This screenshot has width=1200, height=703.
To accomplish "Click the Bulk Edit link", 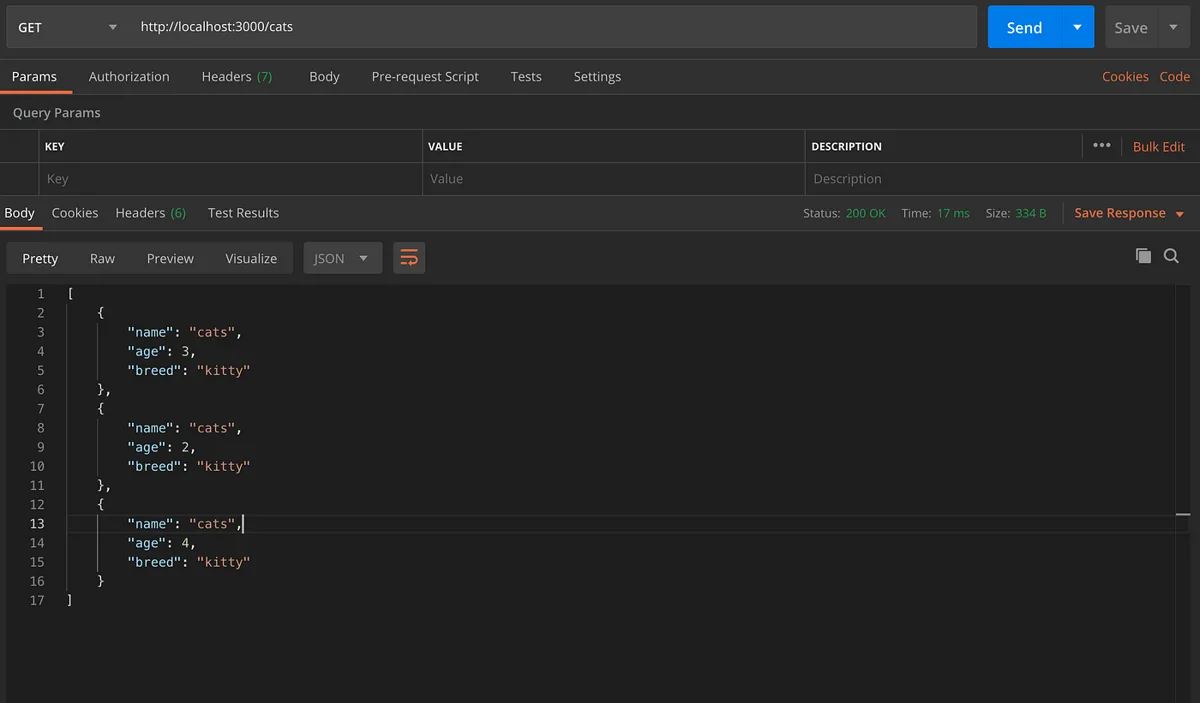I will [x=1159, y=146].
